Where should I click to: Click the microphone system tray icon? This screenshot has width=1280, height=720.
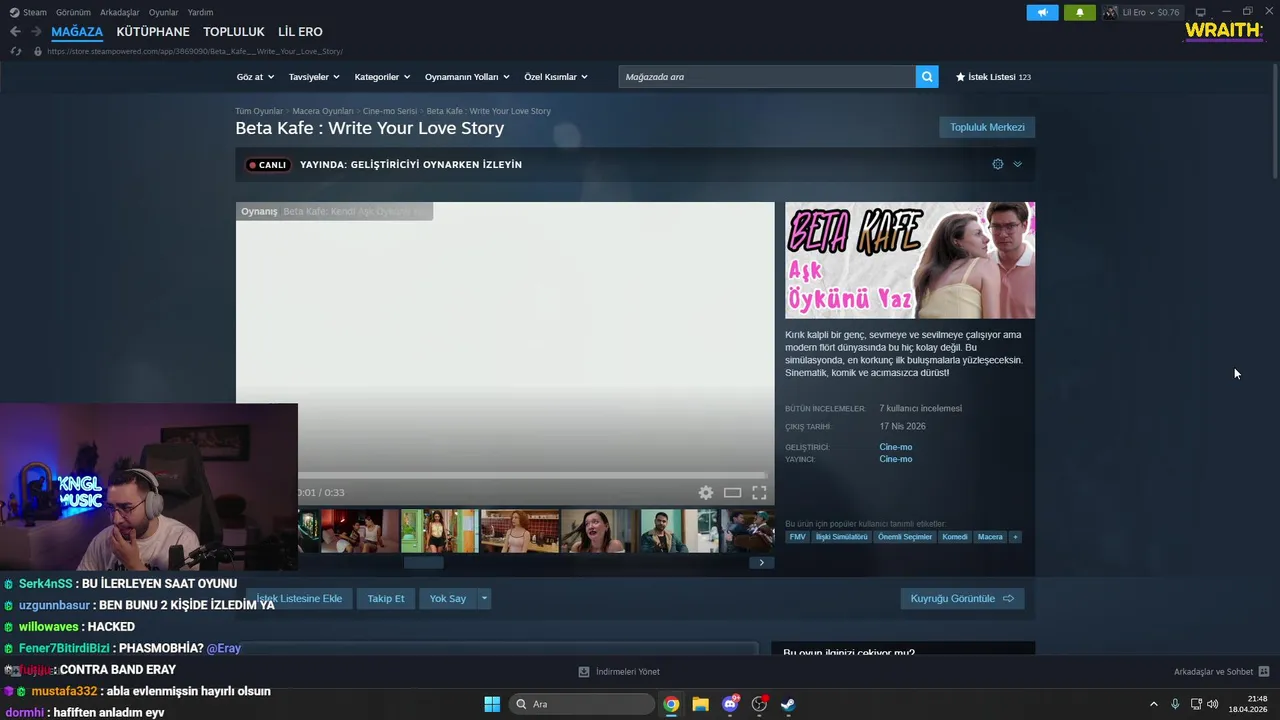click(1175, 704)
